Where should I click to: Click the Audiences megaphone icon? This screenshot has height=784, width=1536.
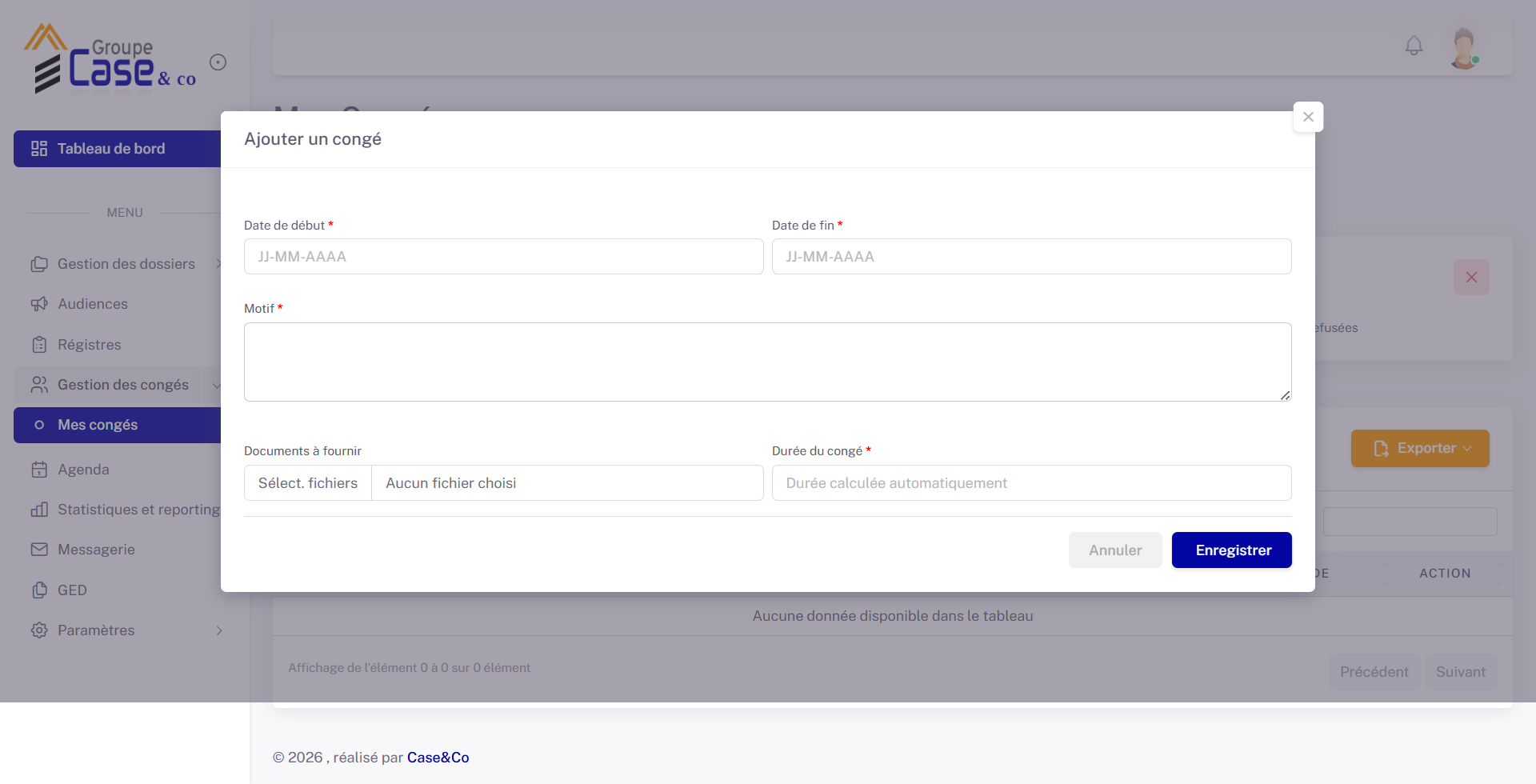coord(39,304)
